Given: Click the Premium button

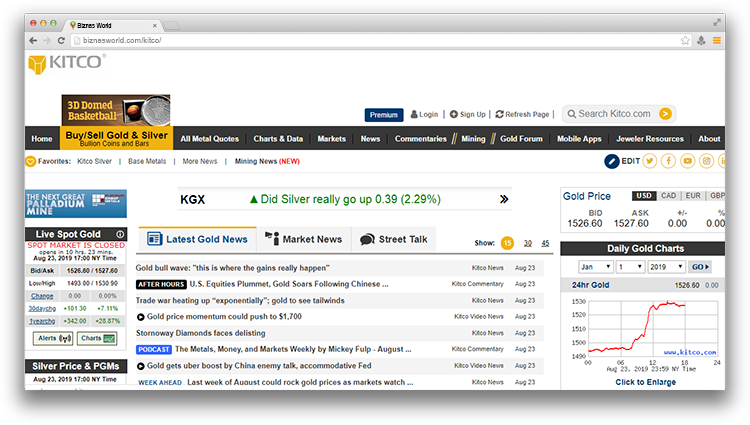Looking at the screenshot, I should point(384,115).
